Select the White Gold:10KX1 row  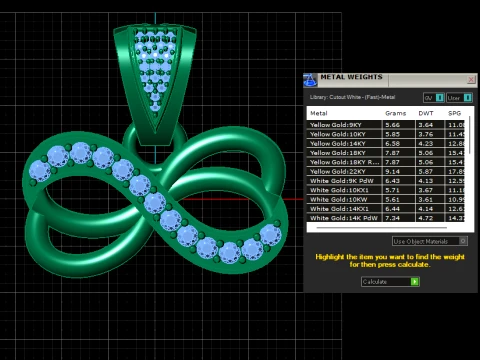pos(386,190)
